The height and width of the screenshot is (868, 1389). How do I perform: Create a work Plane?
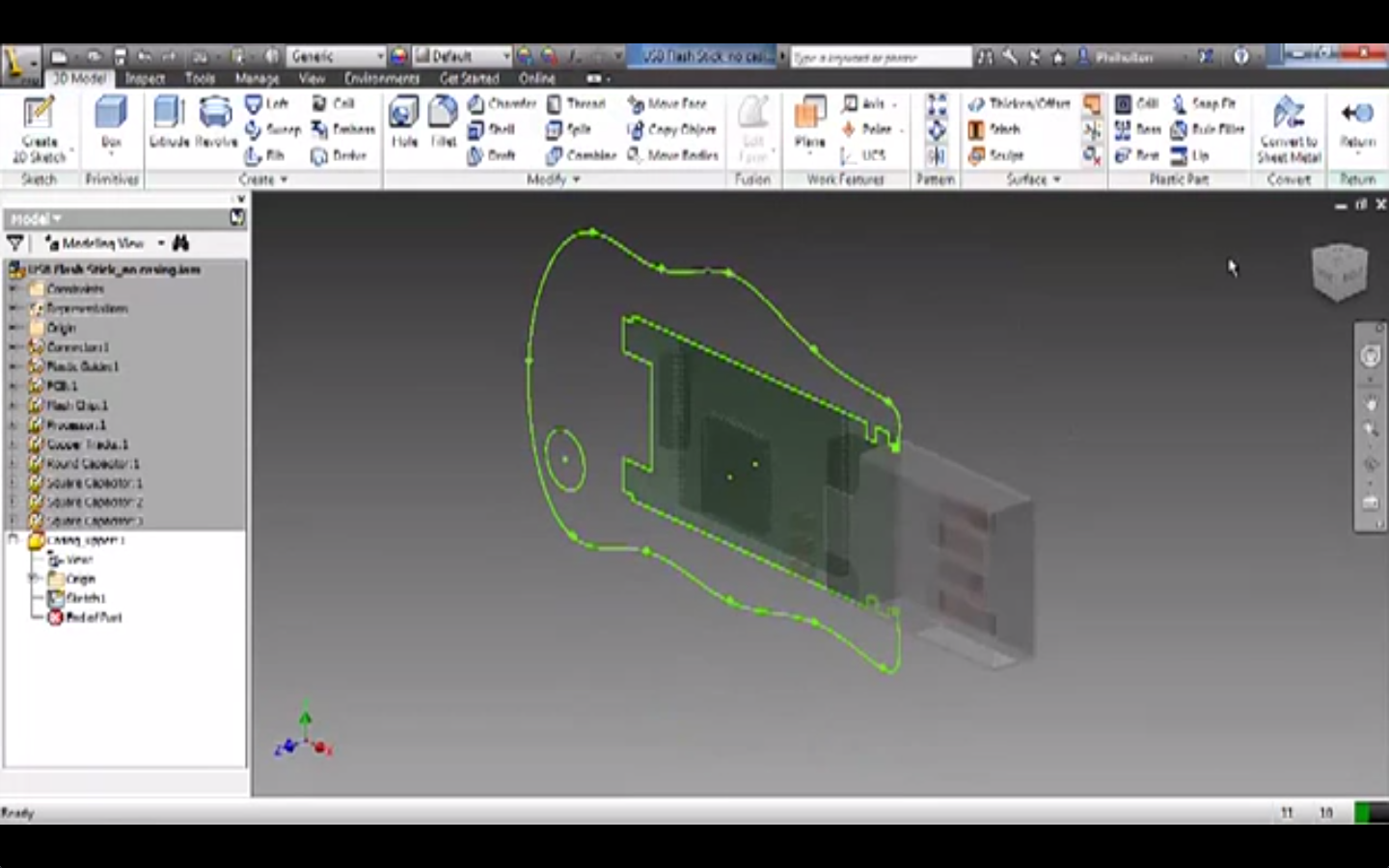click(x=810, y=122)
